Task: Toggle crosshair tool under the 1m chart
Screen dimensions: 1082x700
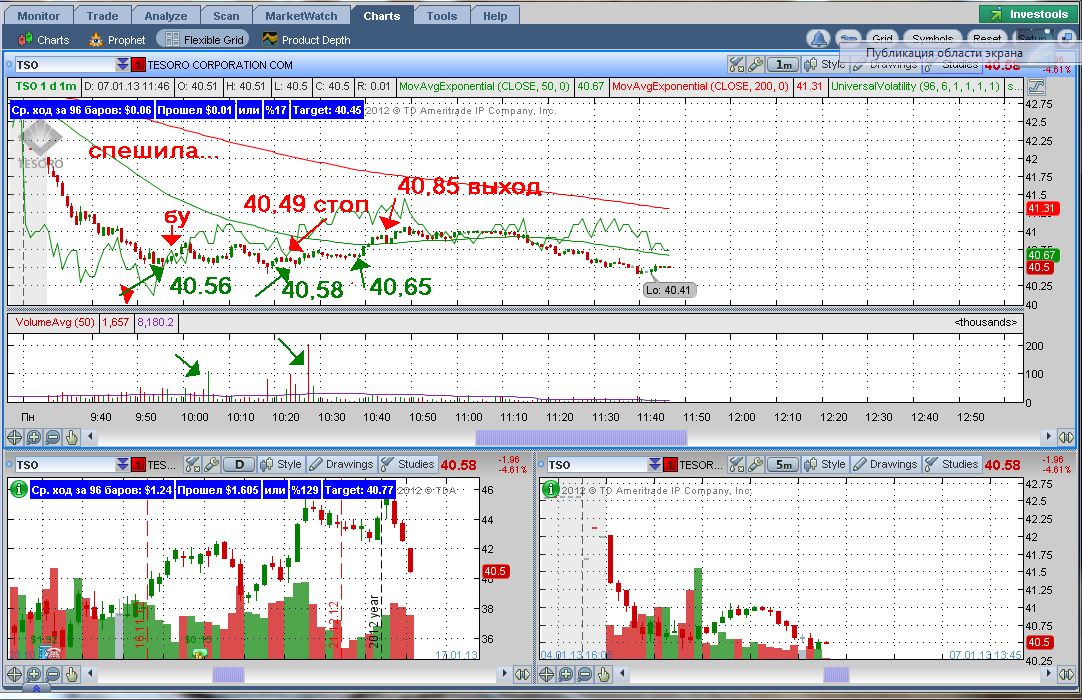Action: (x=14, y=437)
